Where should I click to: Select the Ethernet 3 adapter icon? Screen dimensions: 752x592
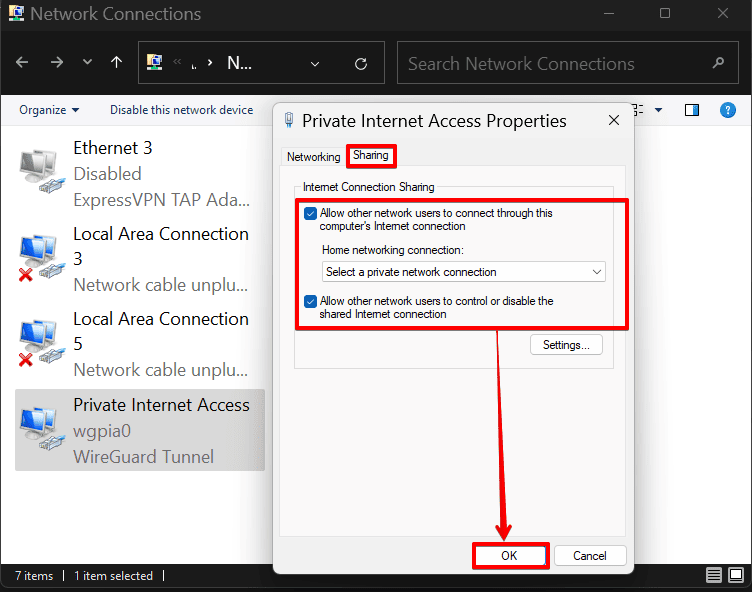click(39, 173)
